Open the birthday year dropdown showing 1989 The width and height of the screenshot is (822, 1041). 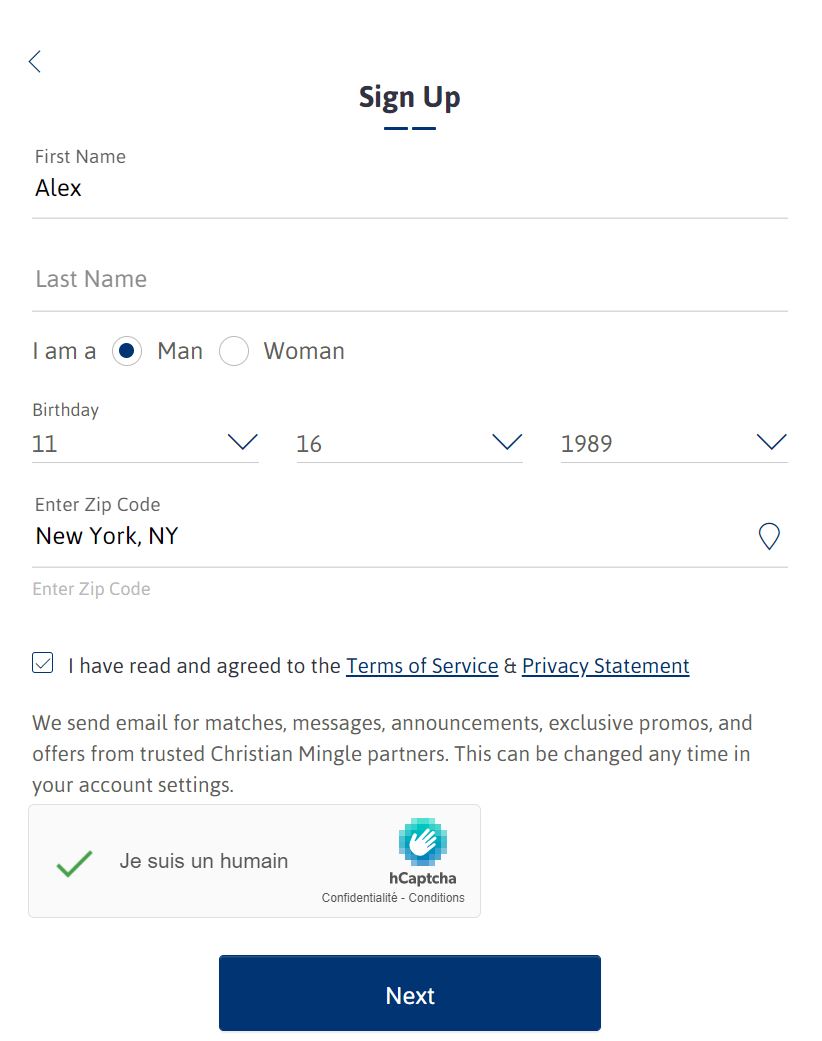click(x=674, y=443)
